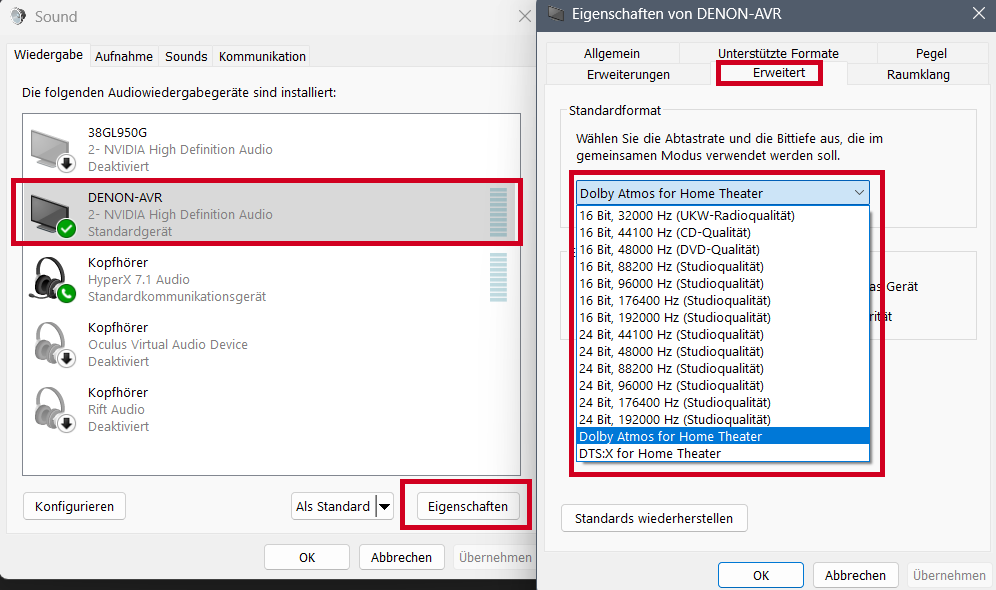This screenshot has width=996, height=590.
Task: Choose 16 Bit, 176400 Hz option
Action: [x=723, y=300]
